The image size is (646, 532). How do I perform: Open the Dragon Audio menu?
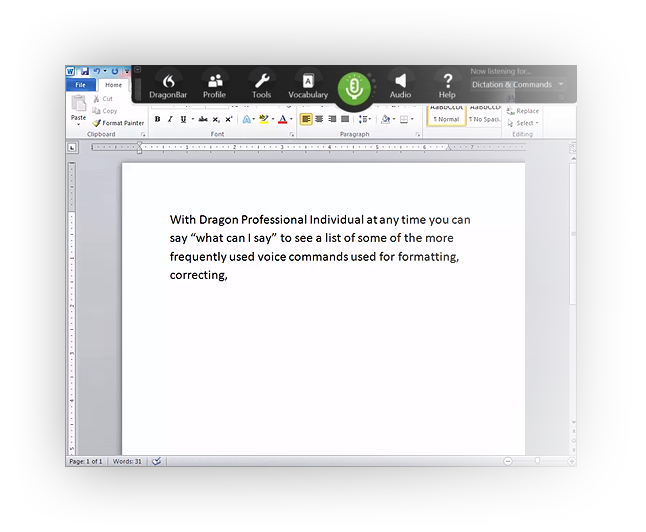[400, 86]
